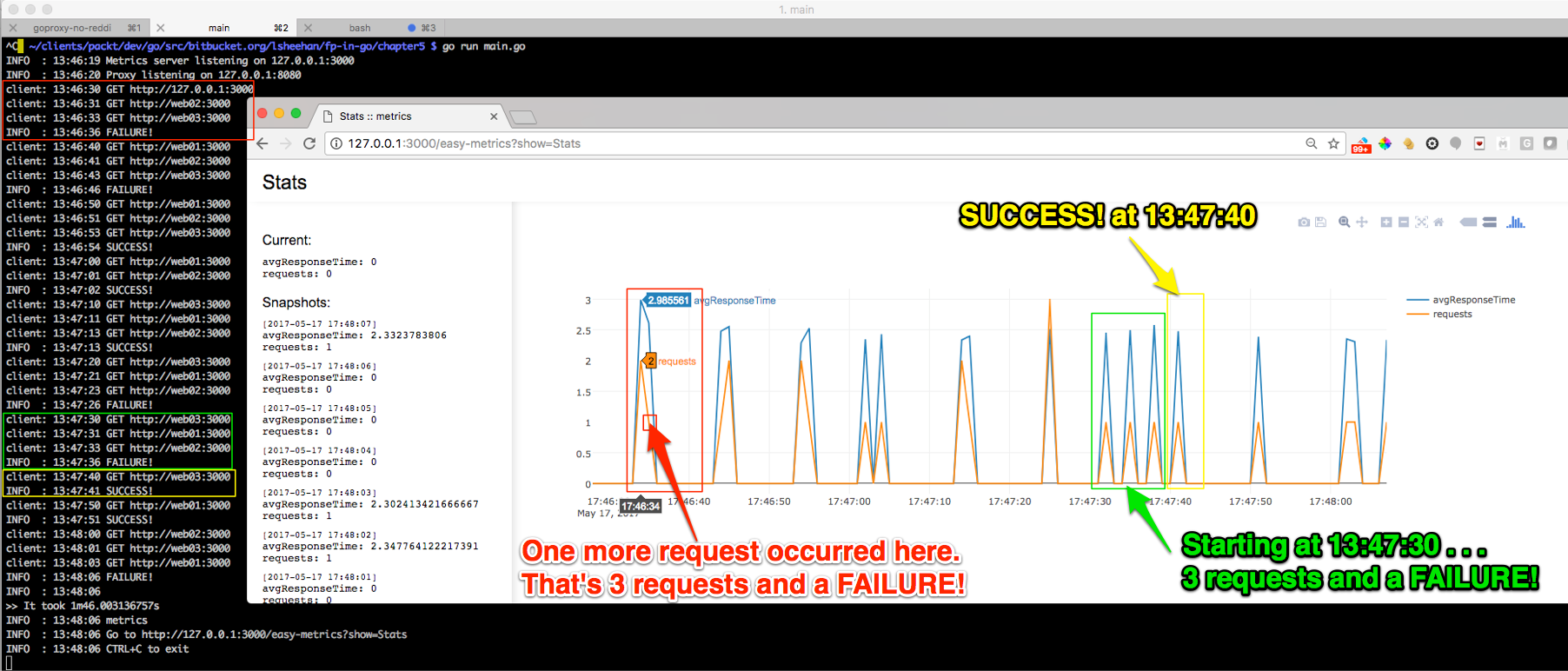The width and height of the screenshot is (1568, 671).
Task: Click the address bar showing 127.0.0.1:3000 URL
Action: pyautogui.click(x=782, y=143)
